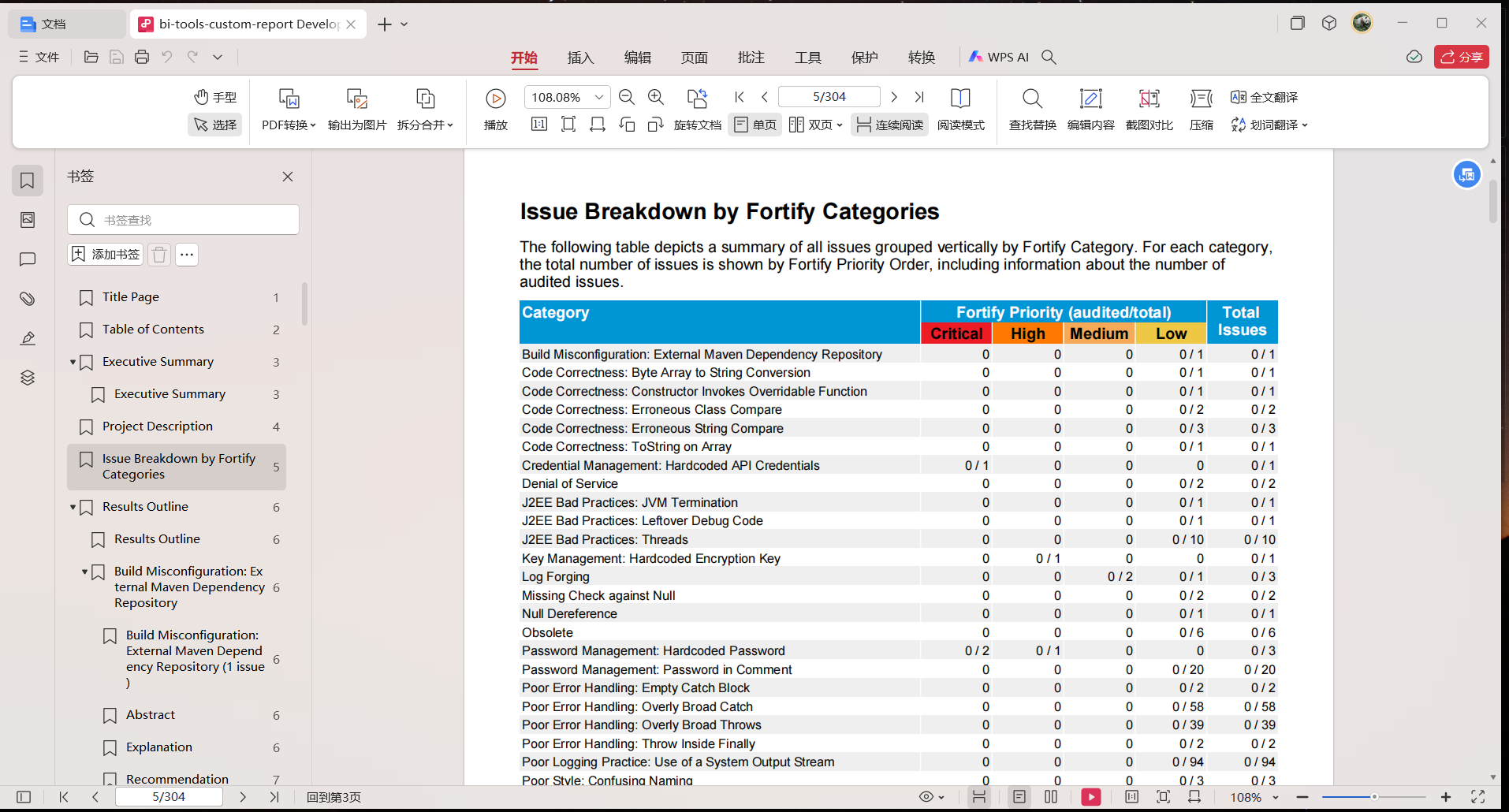The image size is (1509, 812).
Task: Open the Find and Replace tool
Action: point(1032,99)
